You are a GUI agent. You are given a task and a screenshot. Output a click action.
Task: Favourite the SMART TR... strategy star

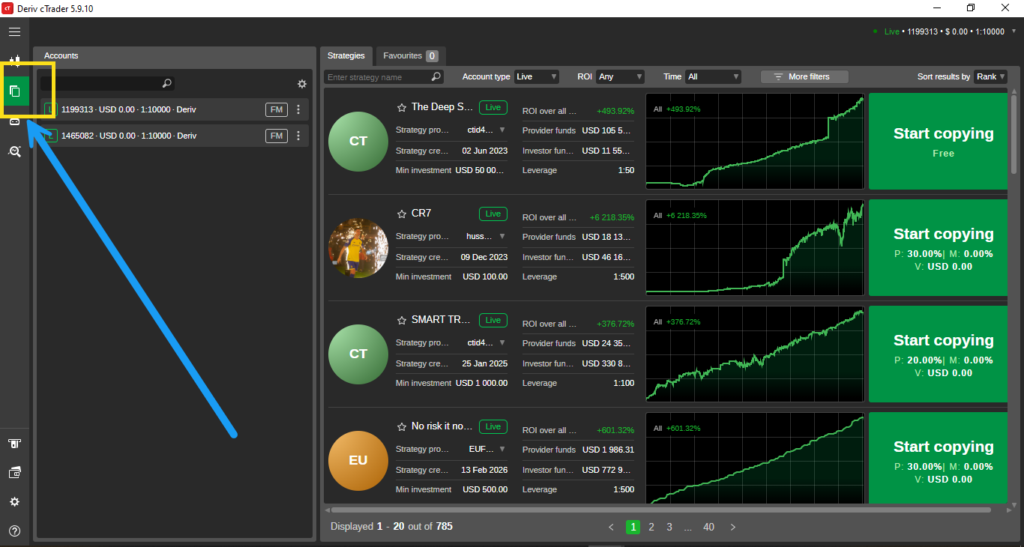(402, 320)
